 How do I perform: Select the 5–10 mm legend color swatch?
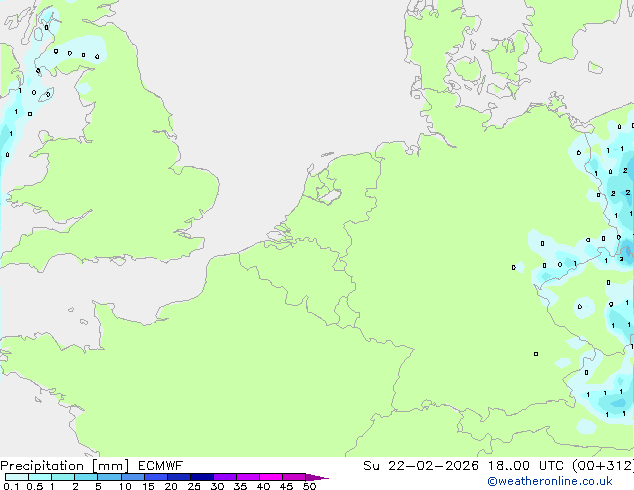(x=109, y=477)
